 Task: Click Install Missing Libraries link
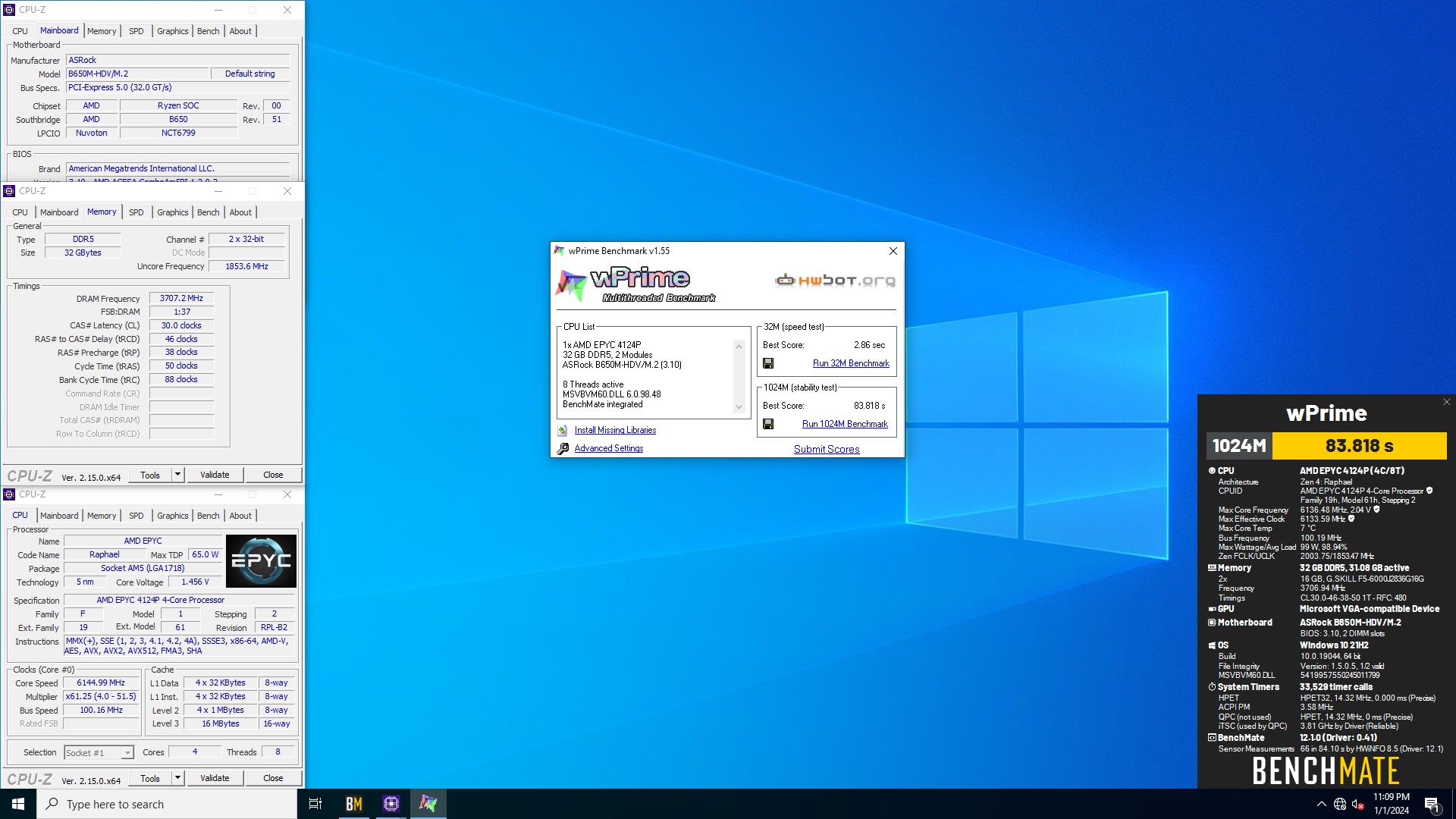pos(615,430)
